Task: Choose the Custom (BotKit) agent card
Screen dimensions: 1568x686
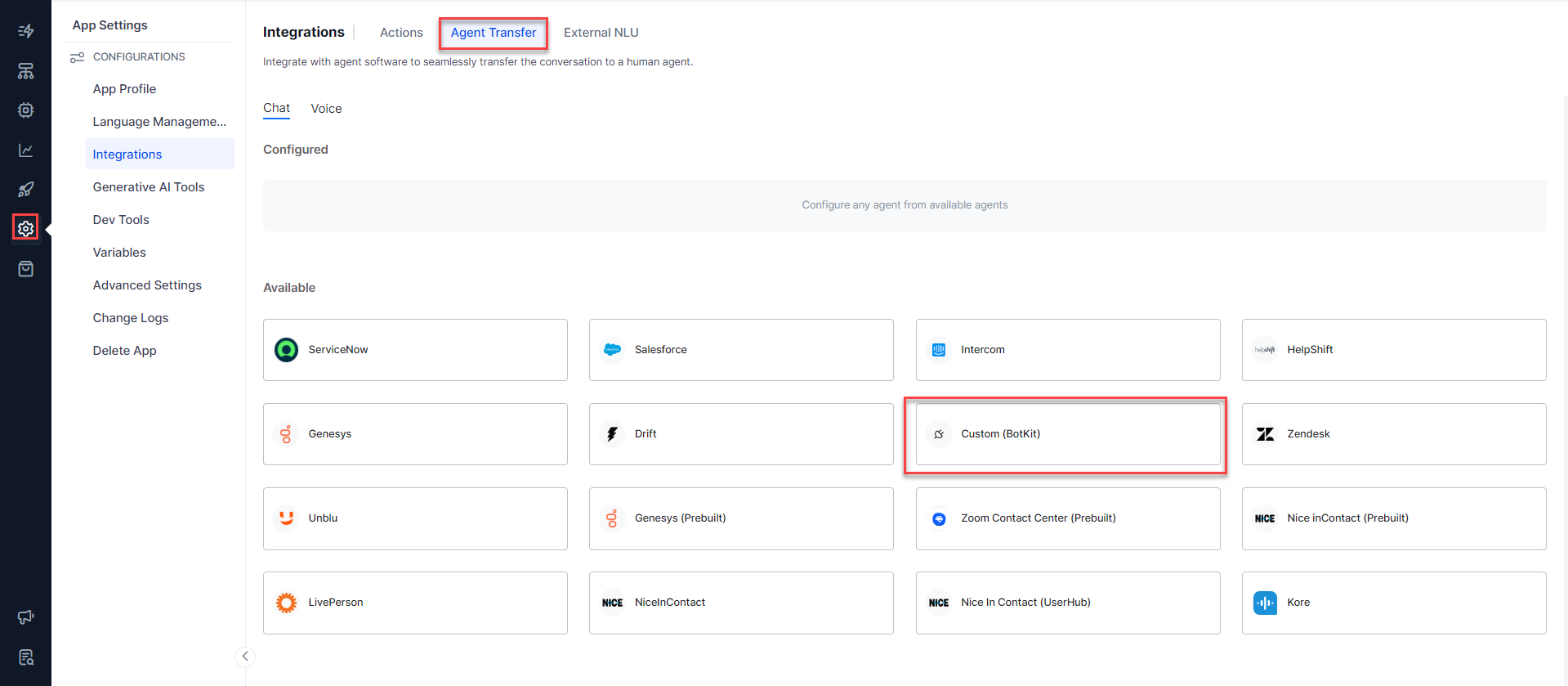Action: pos(1067,434)
